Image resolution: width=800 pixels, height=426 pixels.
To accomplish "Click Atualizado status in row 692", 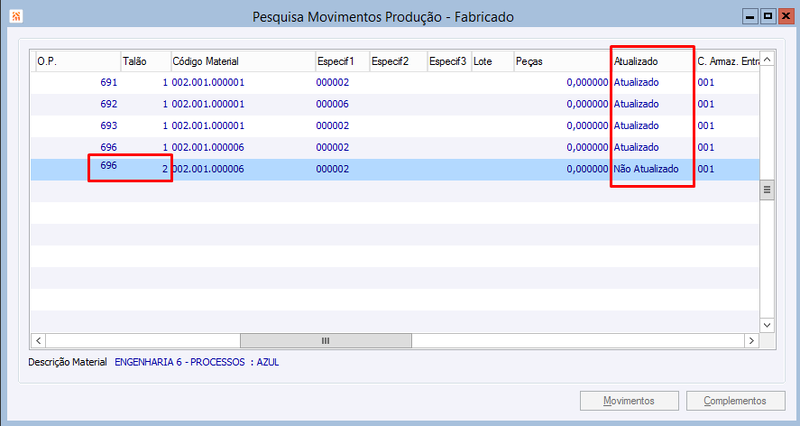I will [x=636, y=104].
